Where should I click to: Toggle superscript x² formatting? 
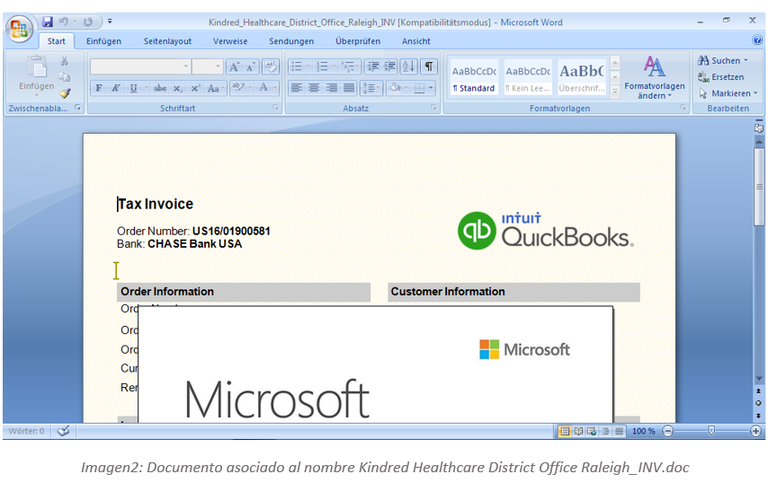tap(195, 88)
